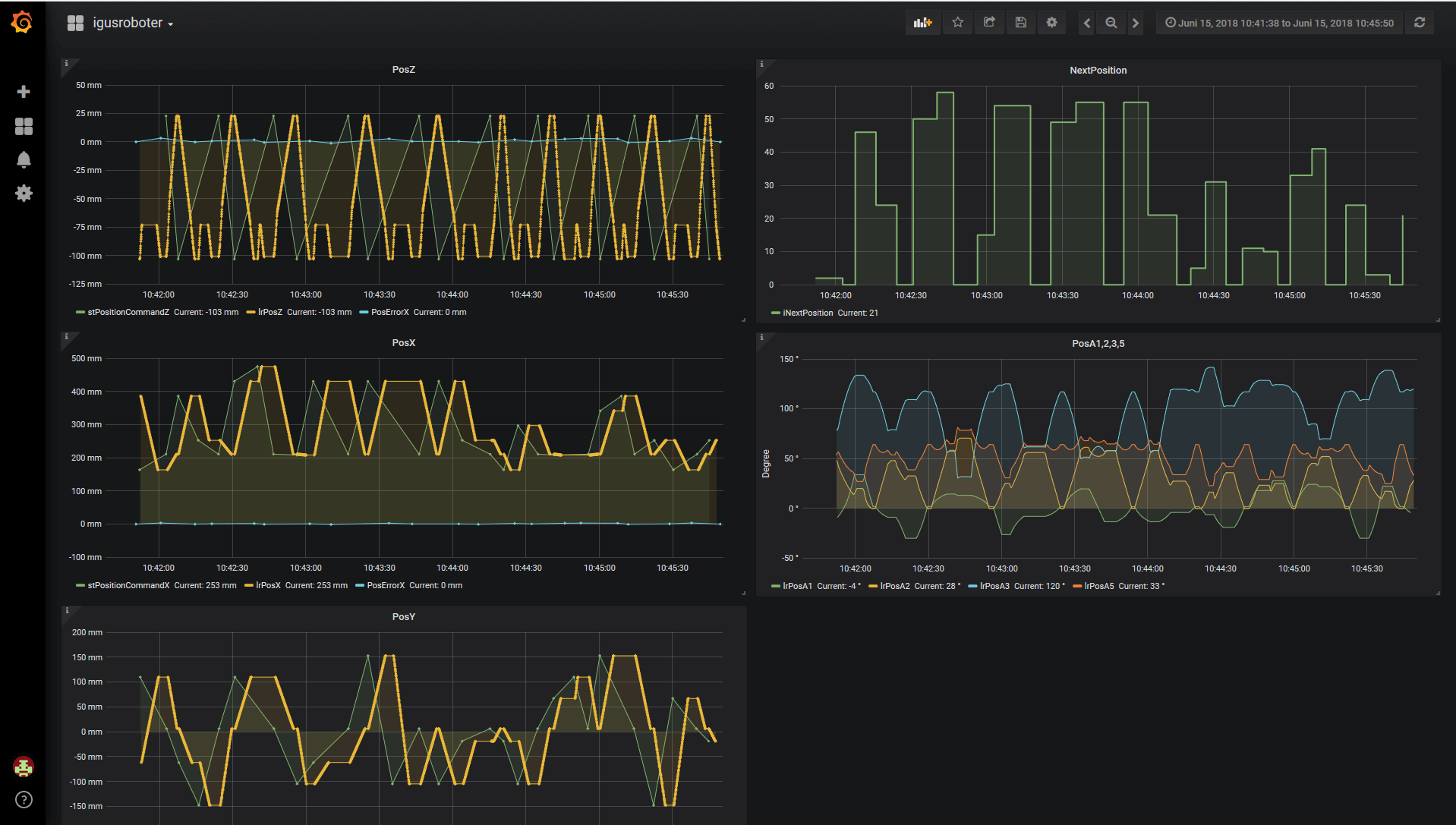Open the user avatar profile

(24, 767)
